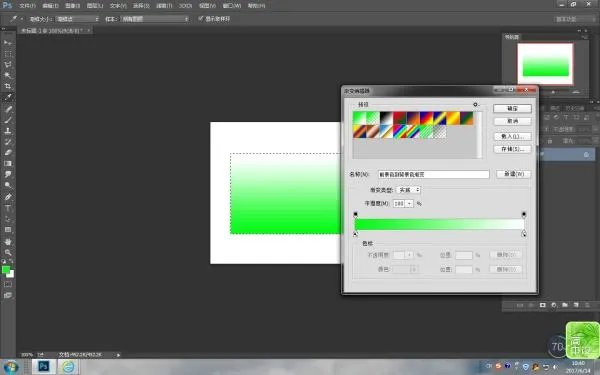Select the Hand tool
Screen dimensions: 600x375
(x=8, y=242)
